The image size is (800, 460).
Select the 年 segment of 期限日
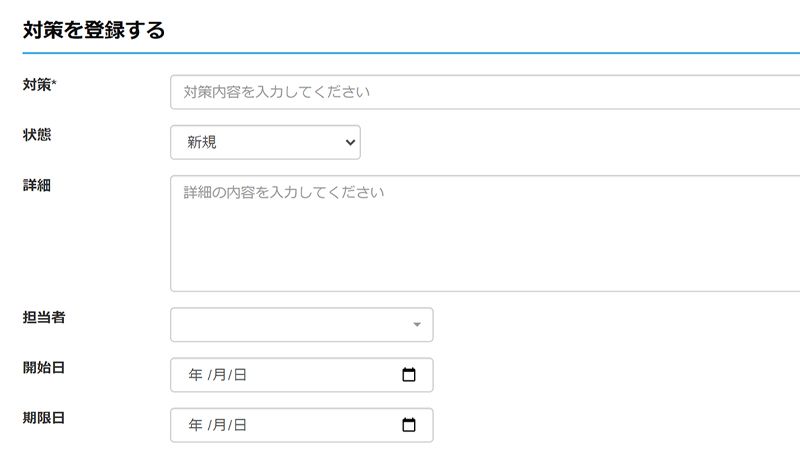point(195,425)
